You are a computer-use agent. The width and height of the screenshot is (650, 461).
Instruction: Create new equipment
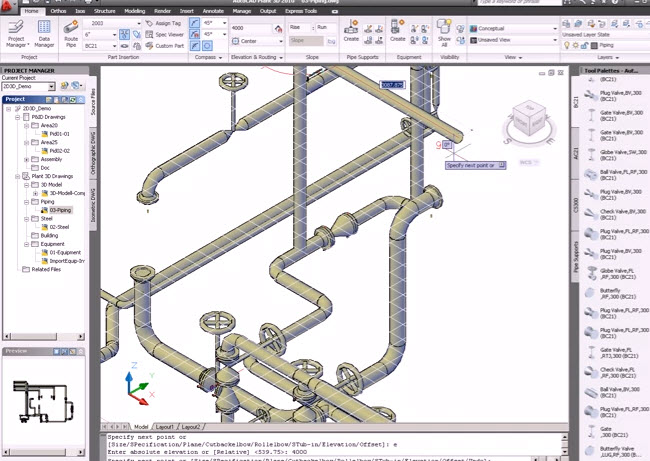(x=398, y=31)
